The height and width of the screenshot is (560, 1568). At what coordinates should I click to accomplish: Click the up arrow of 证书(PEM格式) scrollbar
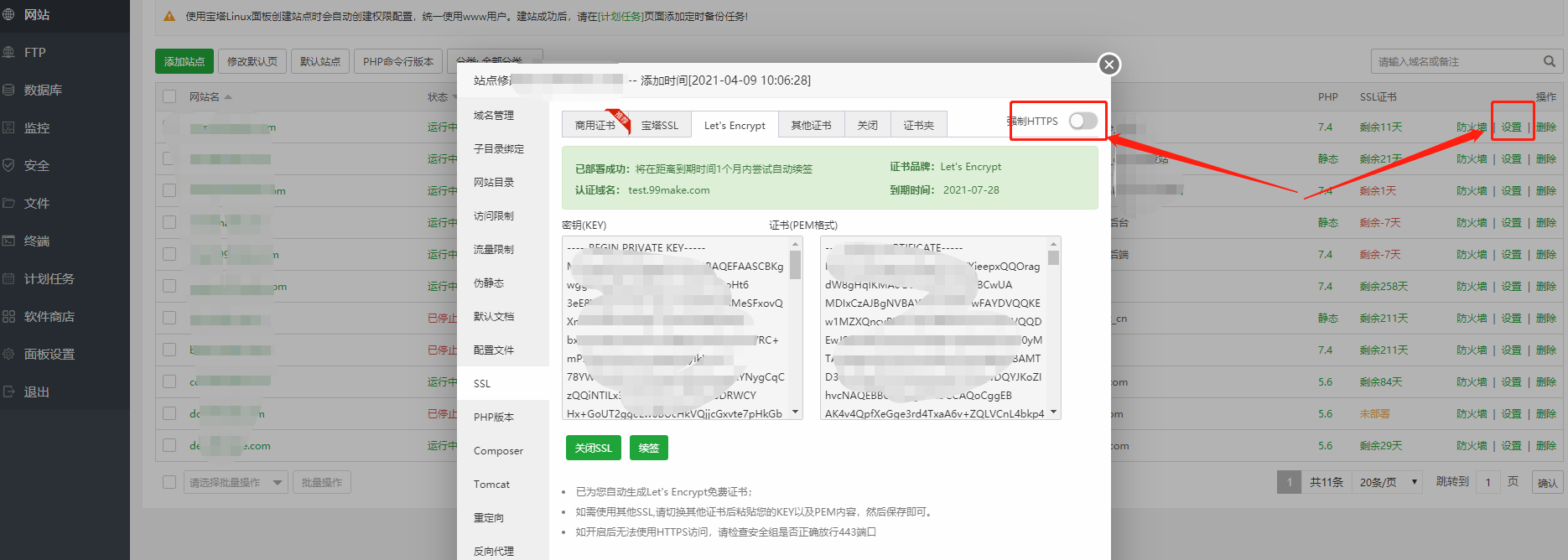coord(1053,244)
